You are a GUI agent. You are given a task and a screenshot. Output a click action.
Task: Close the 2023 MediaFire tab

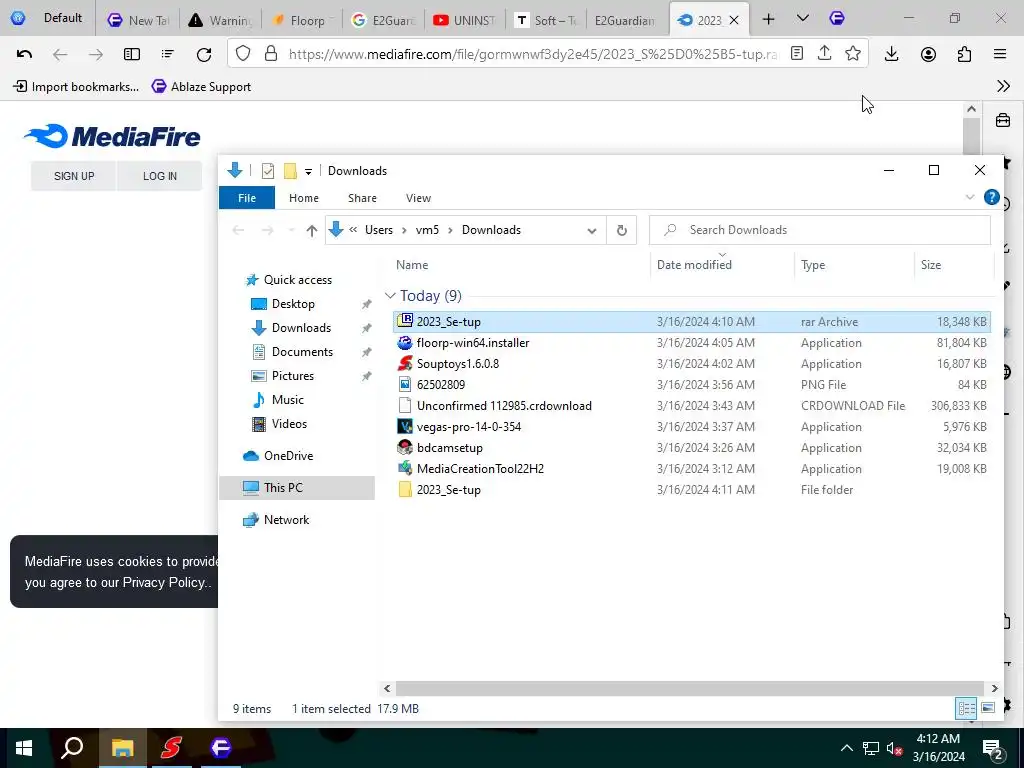click(x=734, y=20)
